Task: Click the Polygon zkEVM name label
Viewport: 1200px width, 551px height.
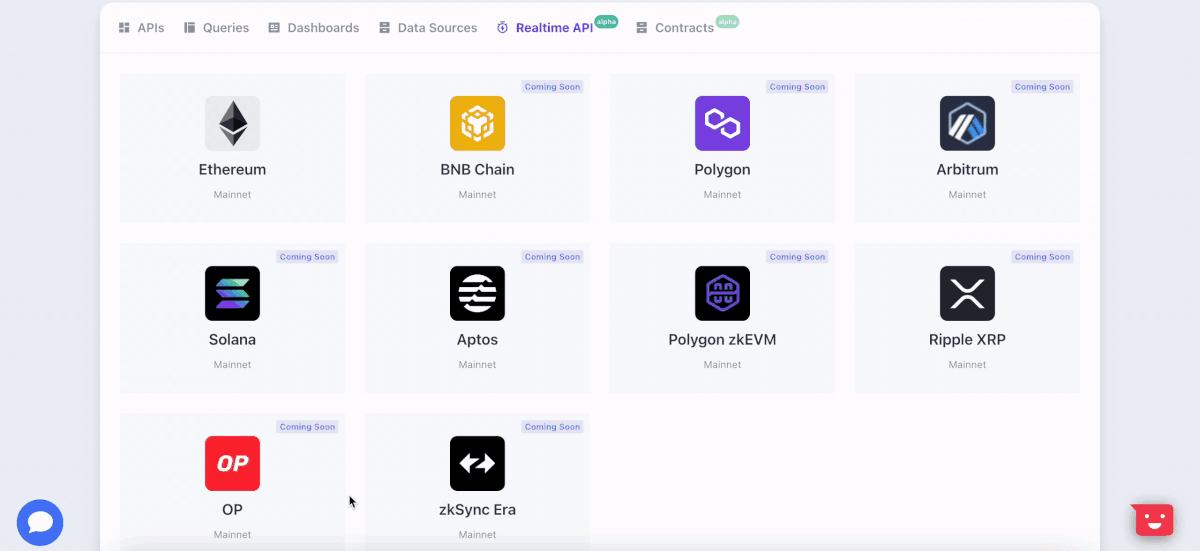Action: pos(722,340)
